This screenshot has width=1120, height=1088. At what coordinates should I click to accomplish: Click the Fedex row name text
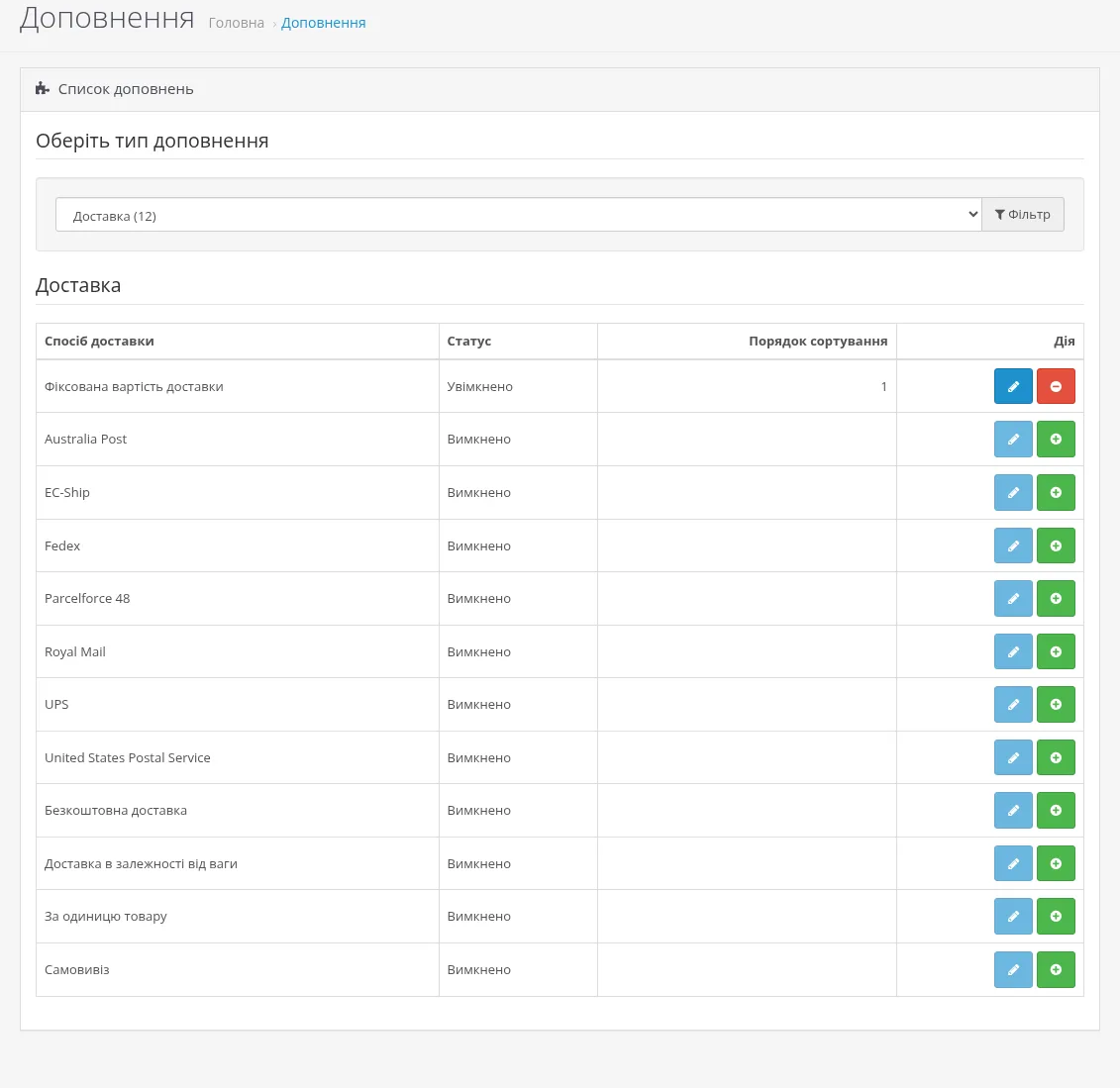(x=62, y=546)
